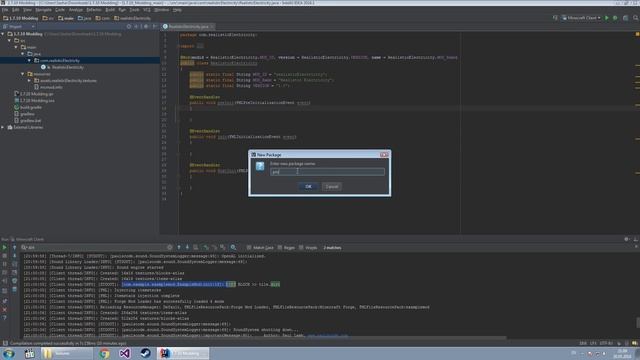Screen dimensions: 640x360
Task: Open help icon in Run panel sidebar
Action: (x=4, y=318)
